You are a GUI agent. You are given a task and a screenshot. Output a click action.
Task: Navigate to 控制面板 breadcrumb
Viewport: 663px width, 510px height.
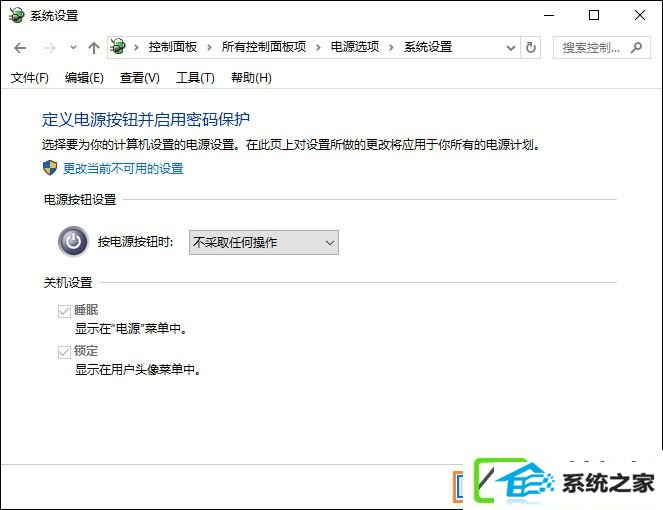click(x=173, y=47)
